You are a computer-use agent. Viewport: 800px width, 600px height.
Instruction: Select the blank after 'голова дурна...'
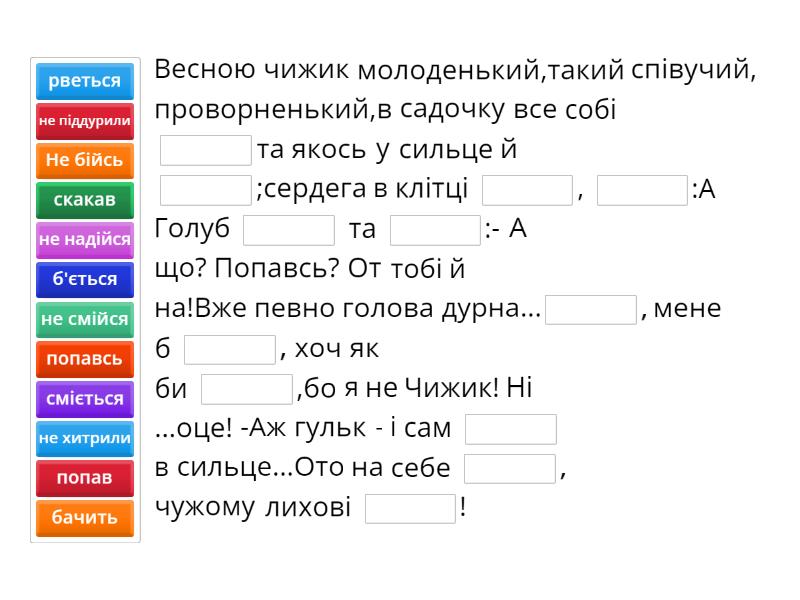pyautogui.click(x=591, y=309)
